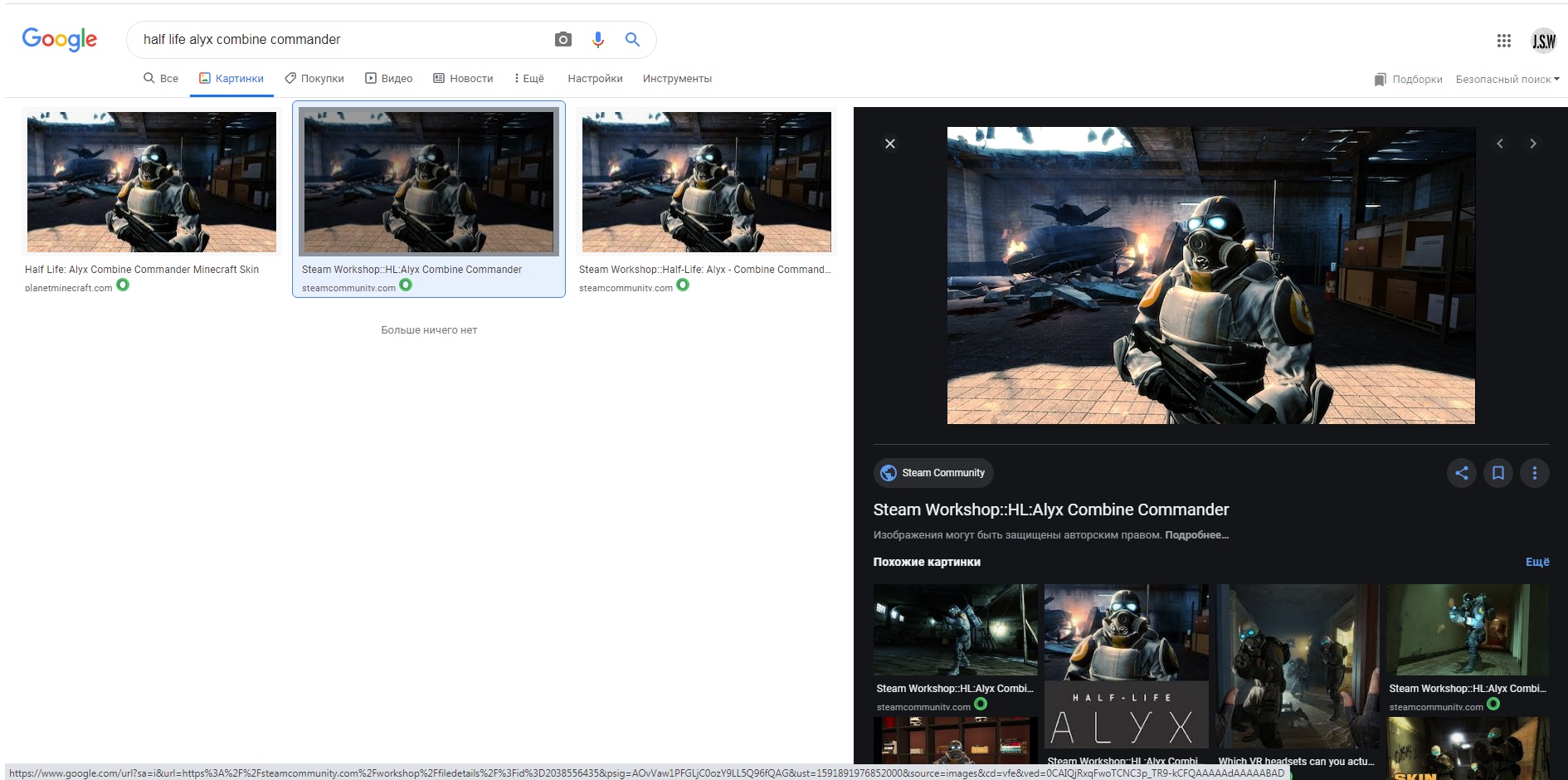Viewport: 1568px width, 780px height.
Task: Go to previous image in preview
Action: pos(1500,144)
